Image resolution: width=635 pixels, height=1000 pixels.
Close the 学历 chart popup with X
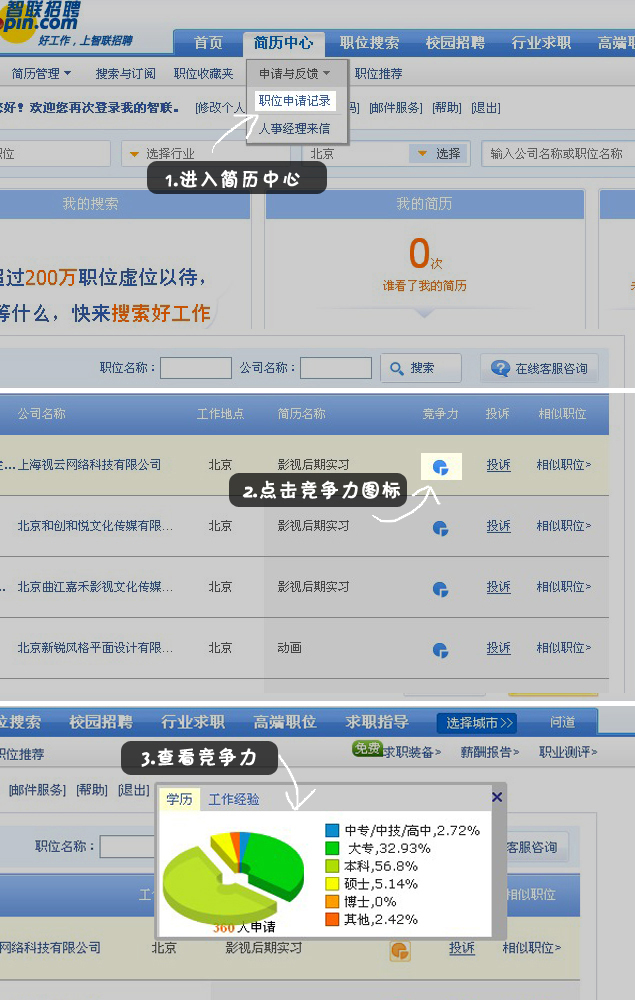tap(497, 797)
